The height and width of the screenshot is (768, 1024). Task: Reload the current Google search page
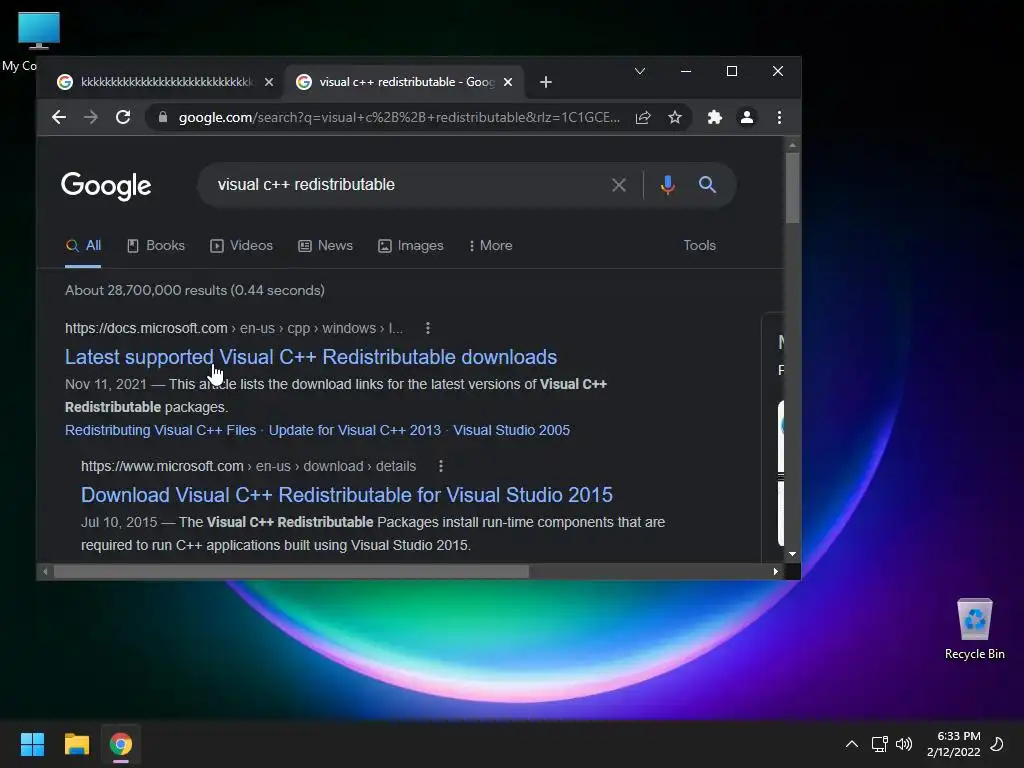(x=123, y=118)
